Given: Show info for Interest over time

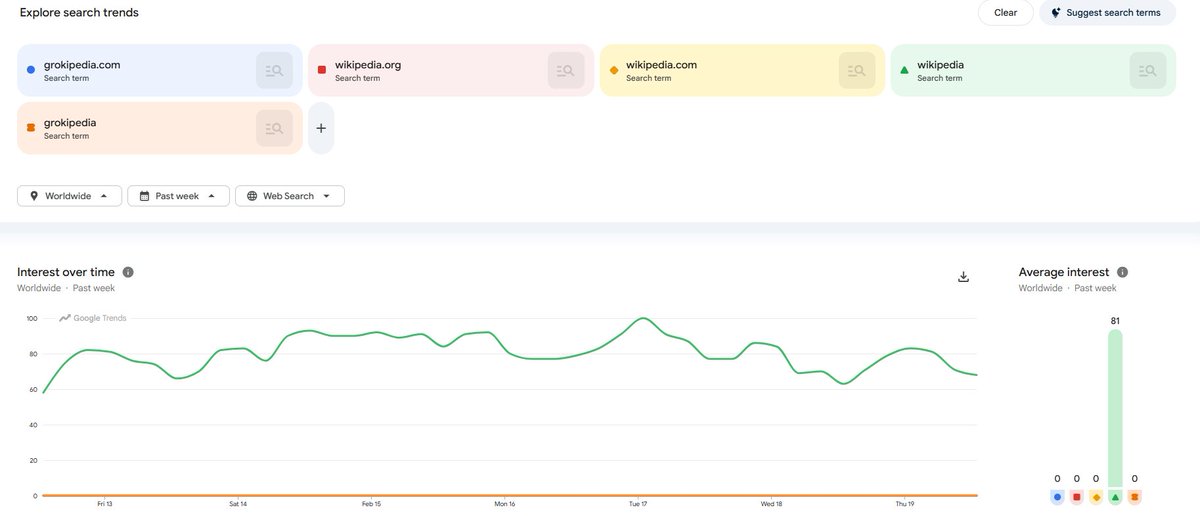Looking at the screenshot, I should 128,272.
